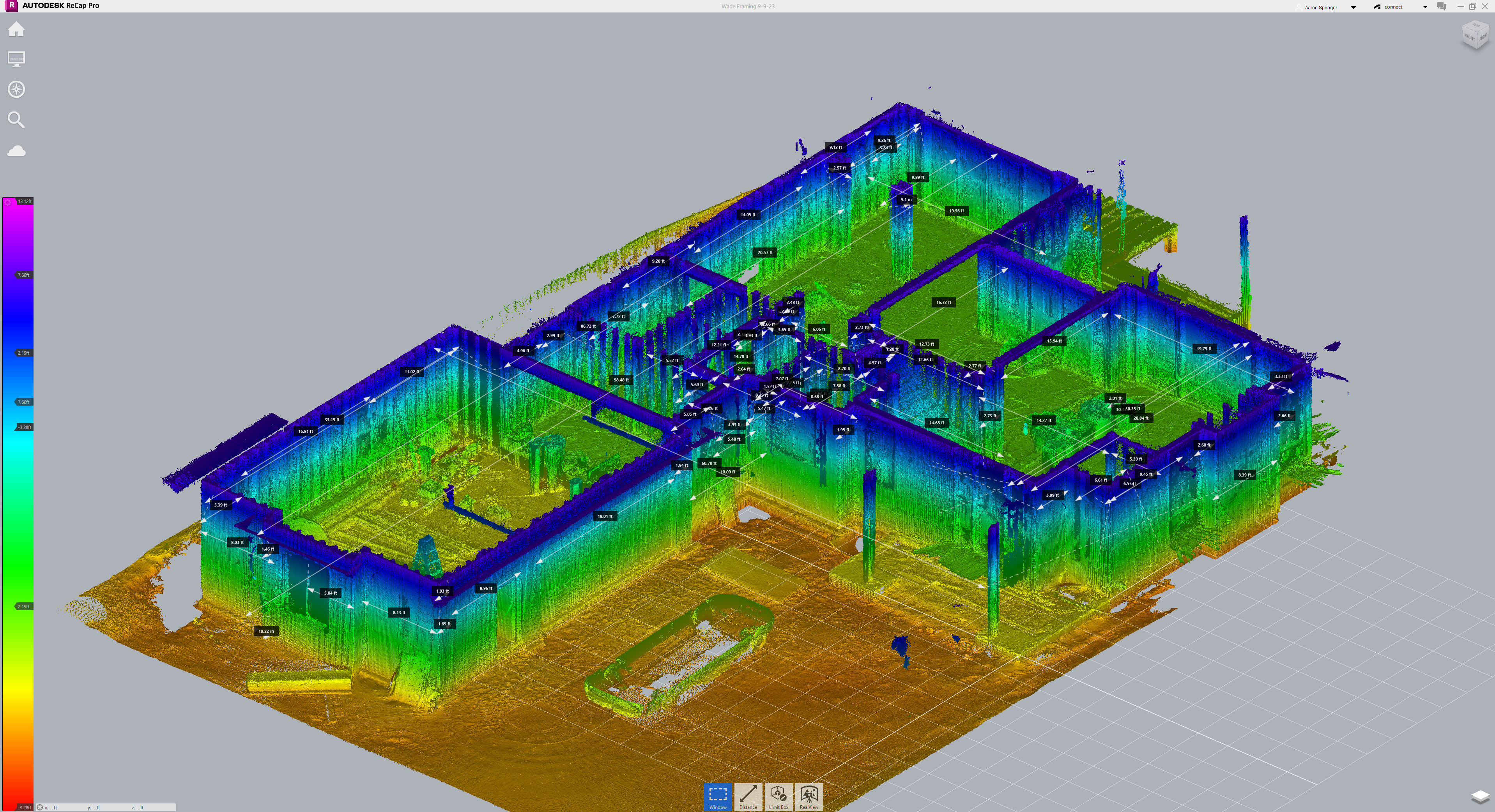Select the 60.70 ft measurement label
The image size is (1495, 812).
click(709, 463)
